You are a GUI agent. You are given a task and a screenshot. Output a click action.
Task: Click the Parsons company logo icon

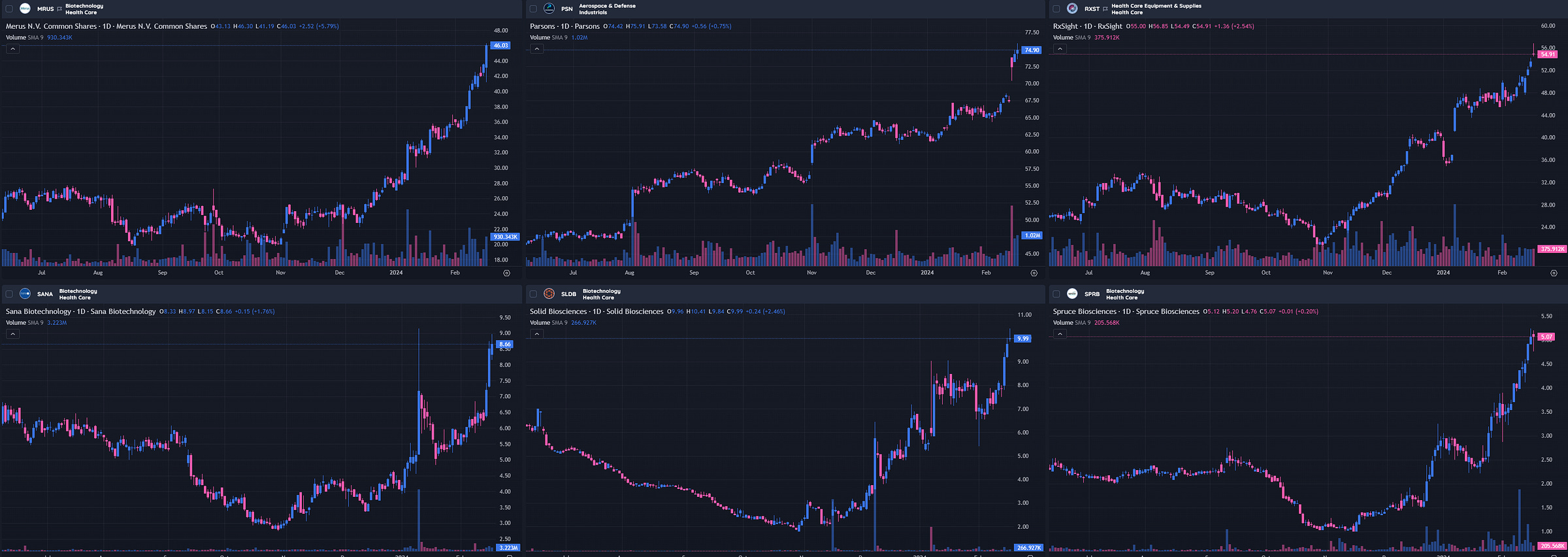tap(549, 8)
